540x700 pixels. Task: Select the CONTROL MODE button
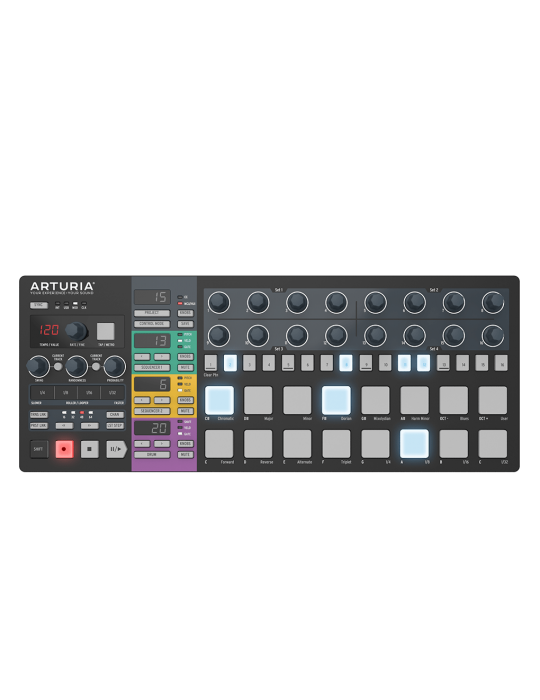152,324
